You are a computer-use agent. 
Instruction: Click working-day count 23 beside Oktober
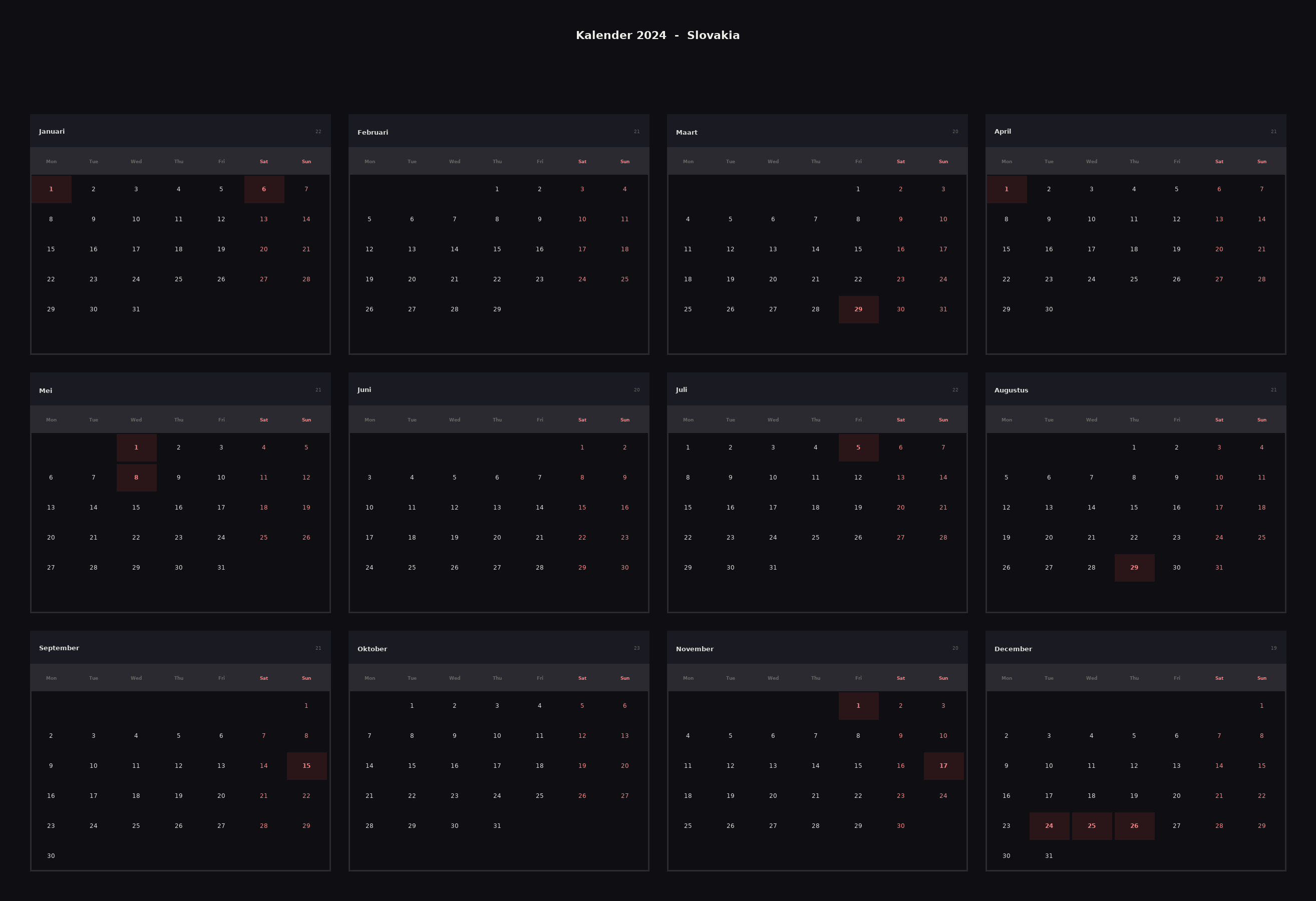636,649
